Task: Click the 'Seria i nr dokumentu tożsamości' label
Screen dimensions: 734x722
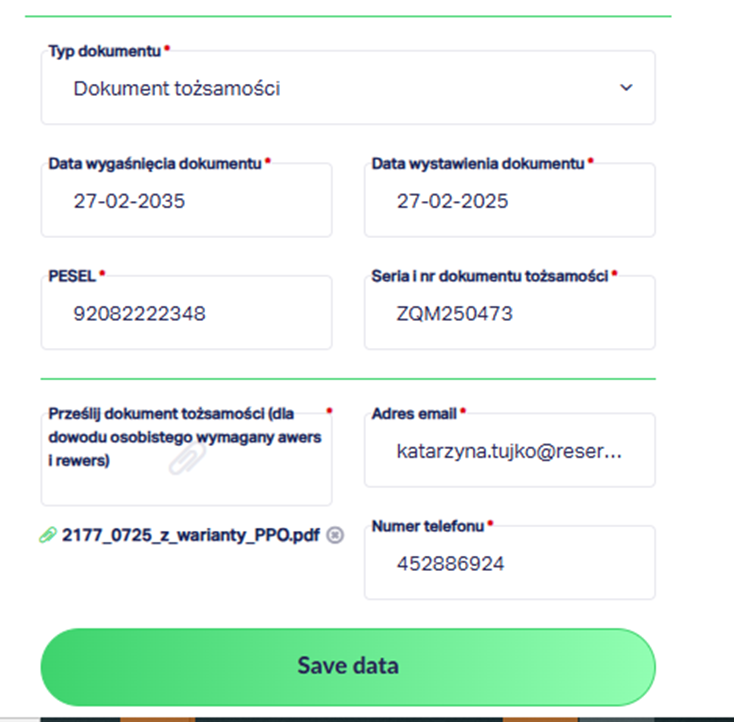Action: coord(489,274)
